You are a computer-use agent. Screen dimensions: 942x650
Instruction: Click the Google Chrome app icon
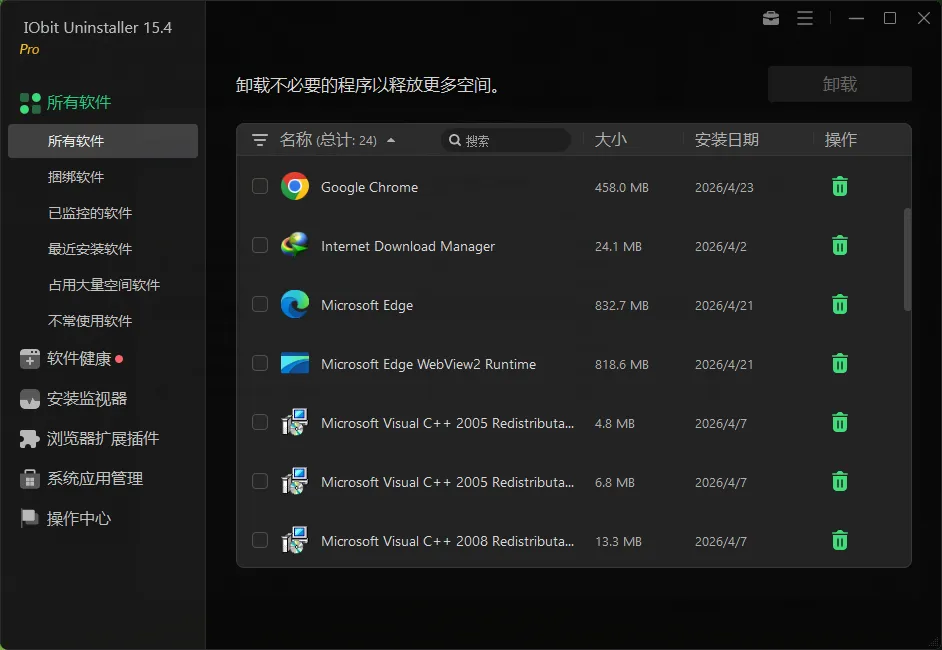tap(295, 187)
